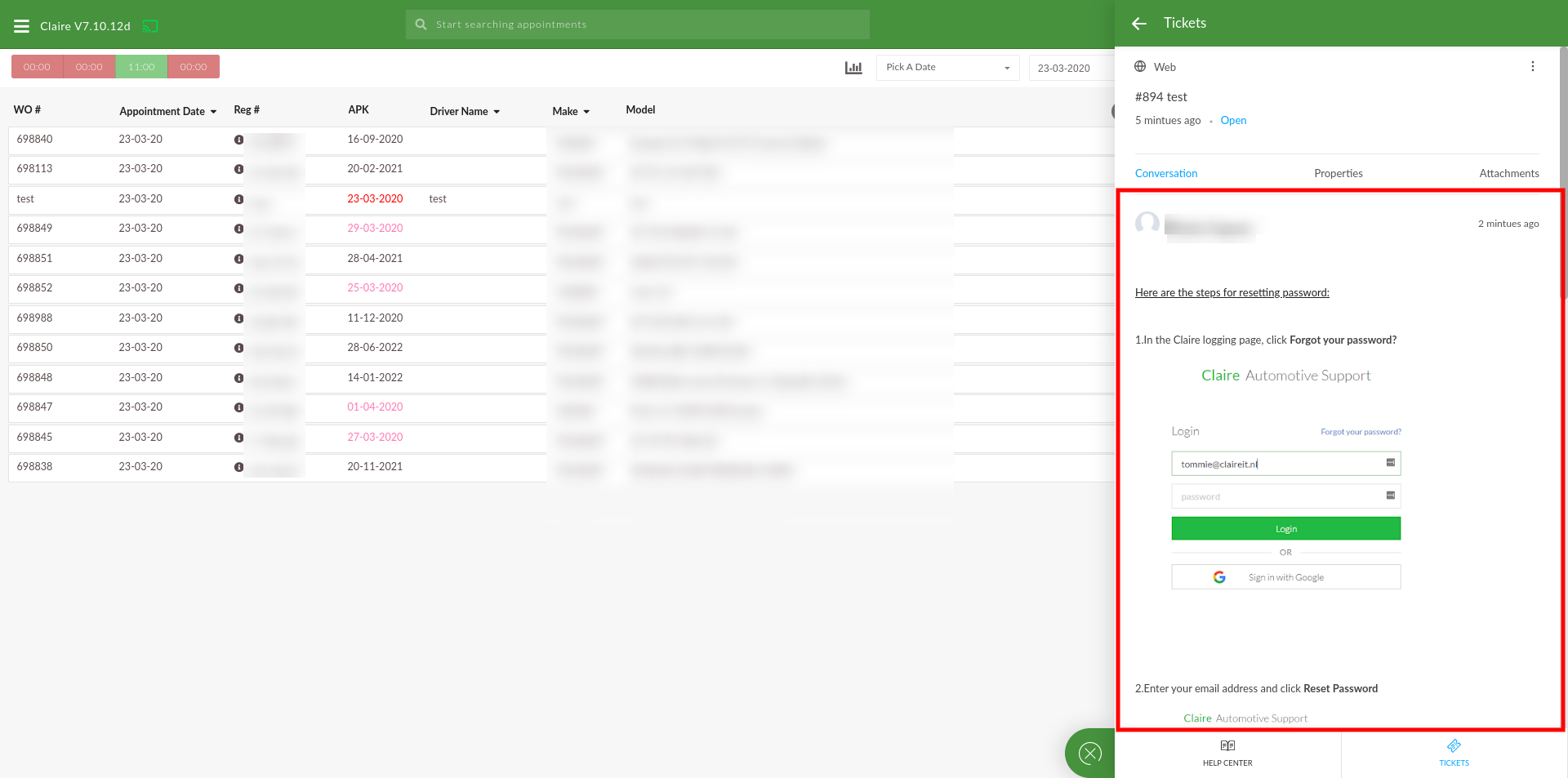
Task: Click info icon for WO 698849
Action: tap(238, 229)
